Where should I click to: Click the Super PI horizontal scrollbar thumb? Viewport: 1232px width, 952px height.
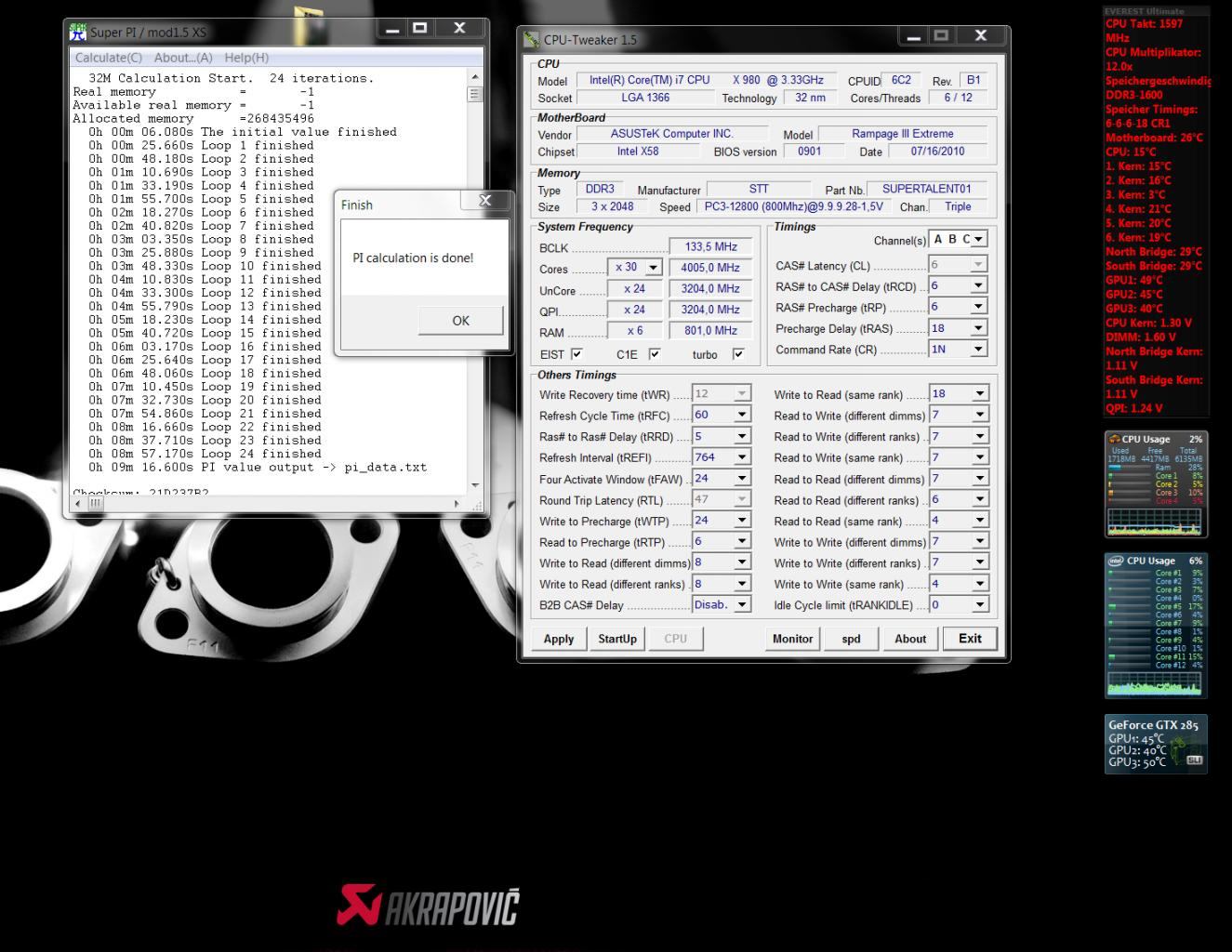coord(96,503)
